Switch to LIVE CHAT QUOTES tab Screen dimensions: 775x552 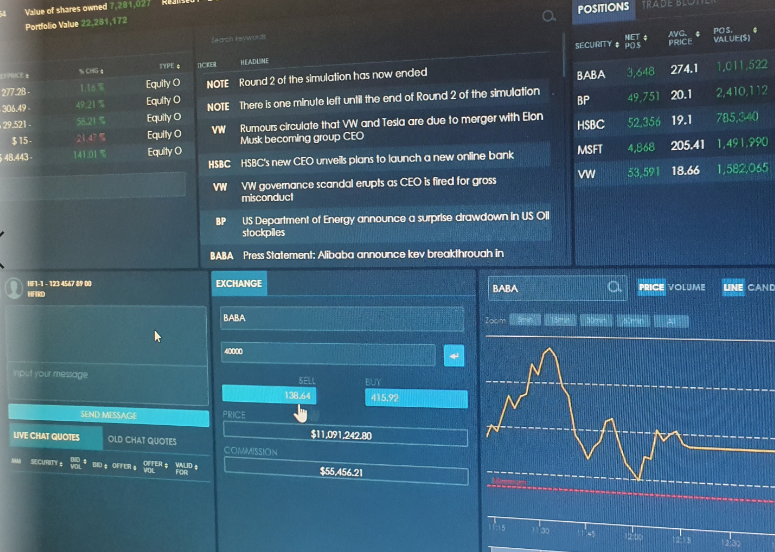coord(55,436)
